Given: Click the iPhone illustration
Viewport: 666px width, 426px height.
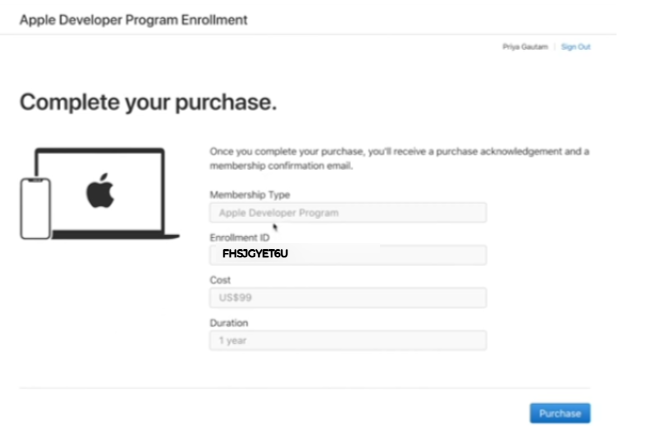Looking at the screenshot, I should click(35, 208).
